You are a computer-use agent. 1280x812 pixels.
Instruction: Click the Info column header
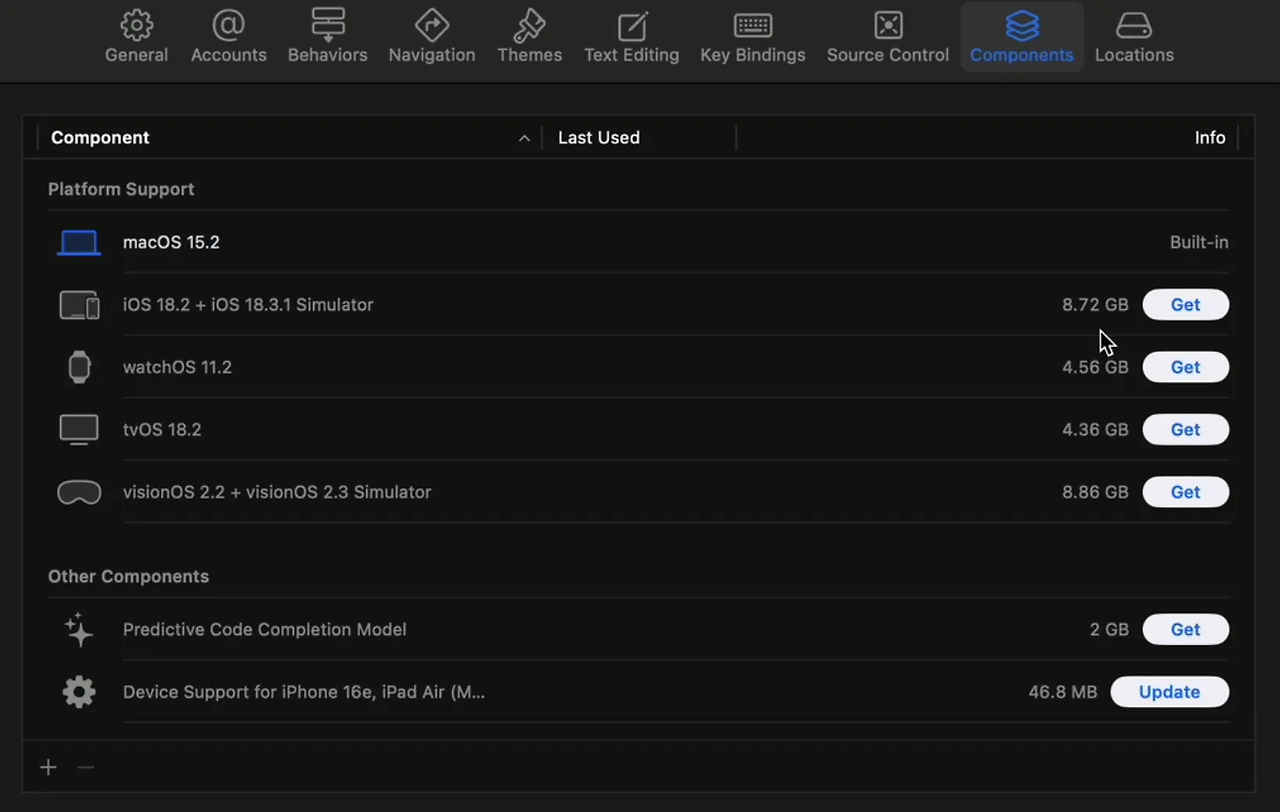tap(1210, 138)
